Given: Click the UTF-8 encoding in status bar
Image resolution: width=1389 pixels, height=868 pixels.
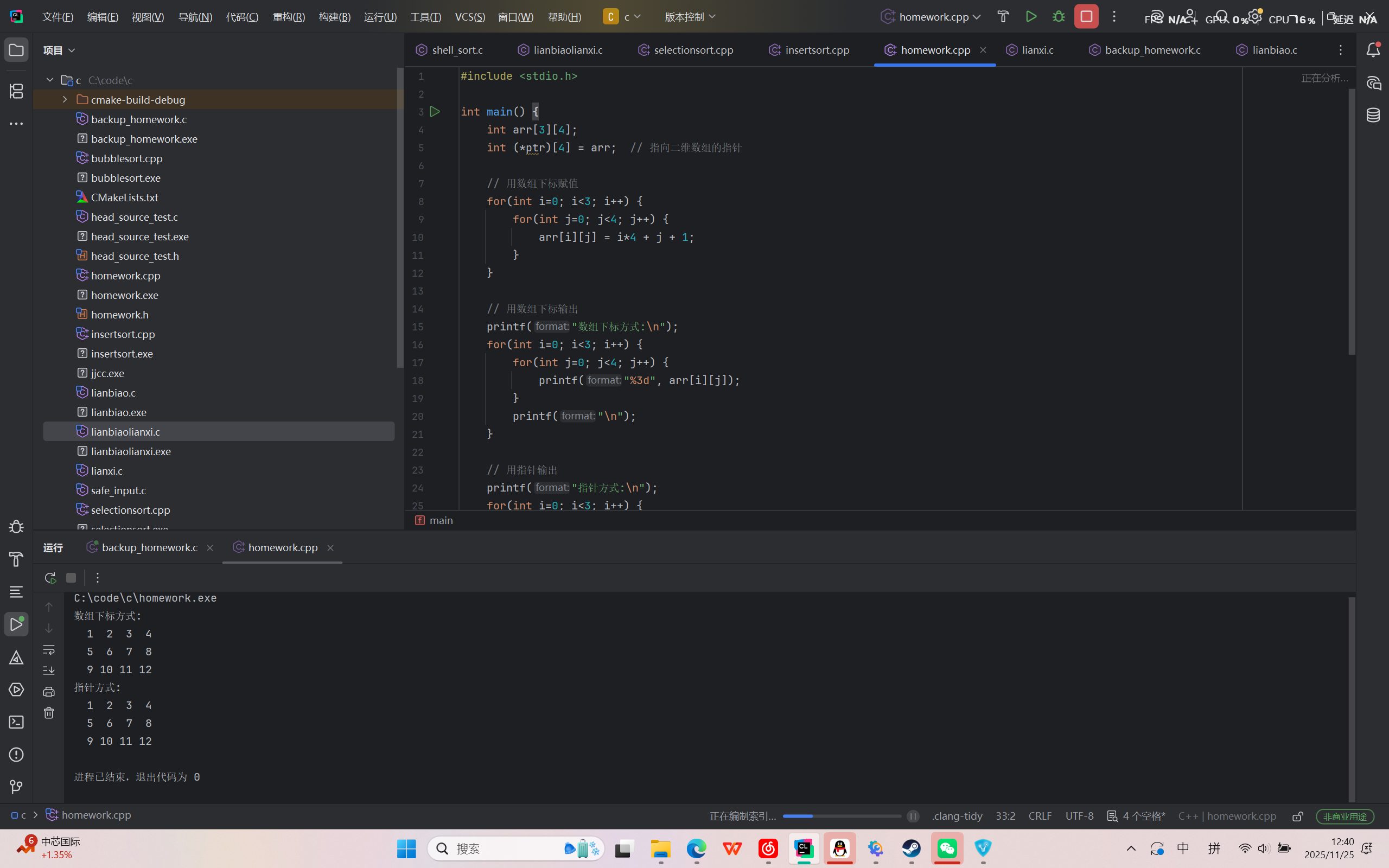Looking at the screenshot, I should pyautogui.click(x=1079, y=816).
